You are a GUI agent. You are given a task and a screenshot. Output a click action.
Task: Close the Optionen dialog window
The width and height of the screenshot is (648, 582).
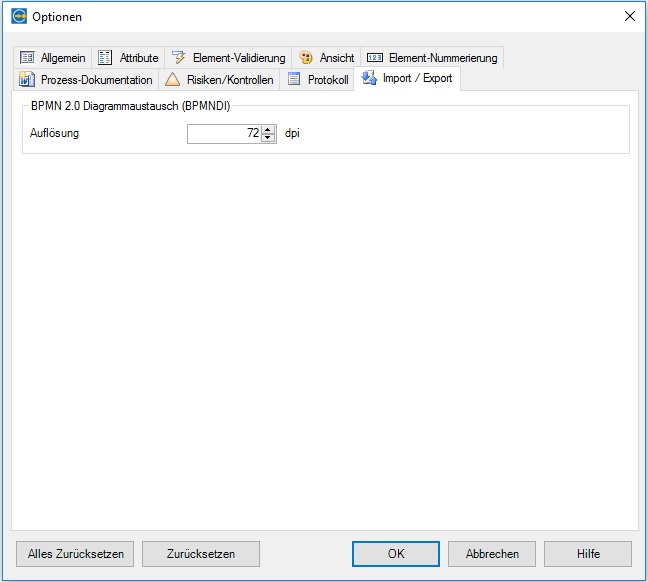coord(630,17)
